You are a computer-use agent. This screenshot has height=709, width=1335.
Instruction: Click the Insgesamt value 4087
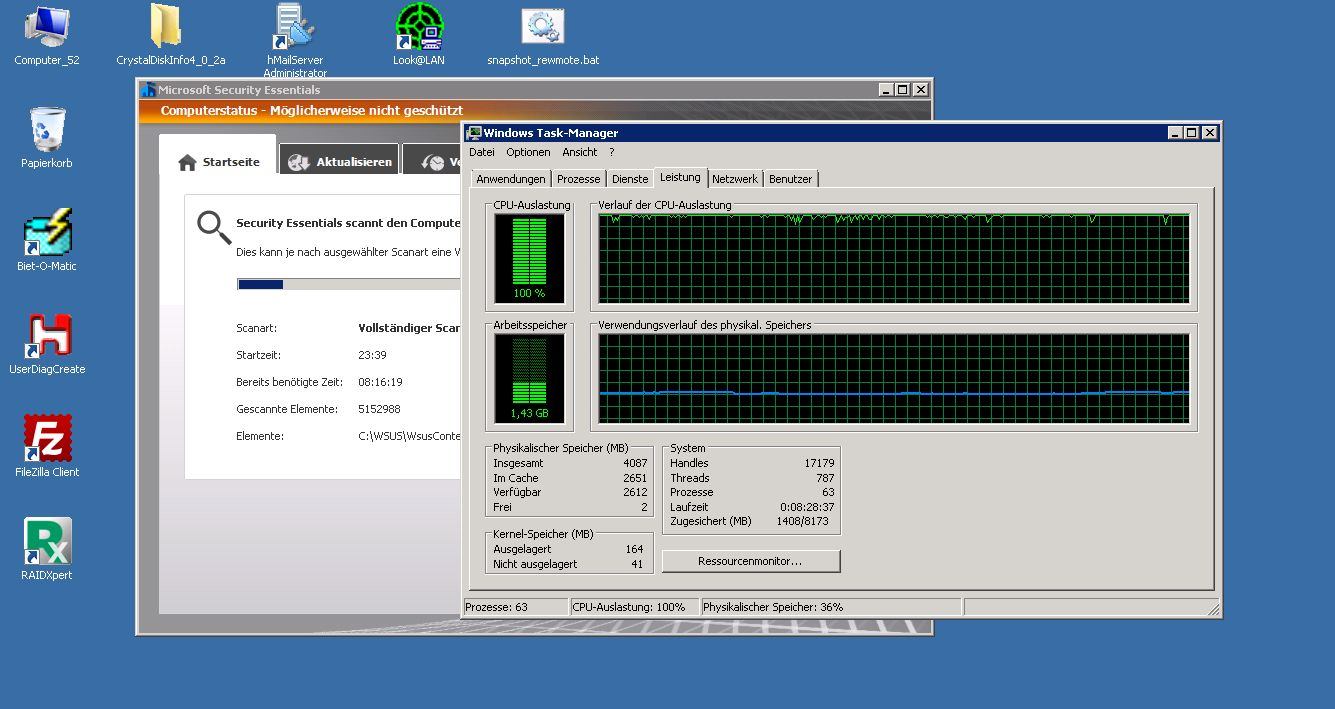click(x=634, y=463)
